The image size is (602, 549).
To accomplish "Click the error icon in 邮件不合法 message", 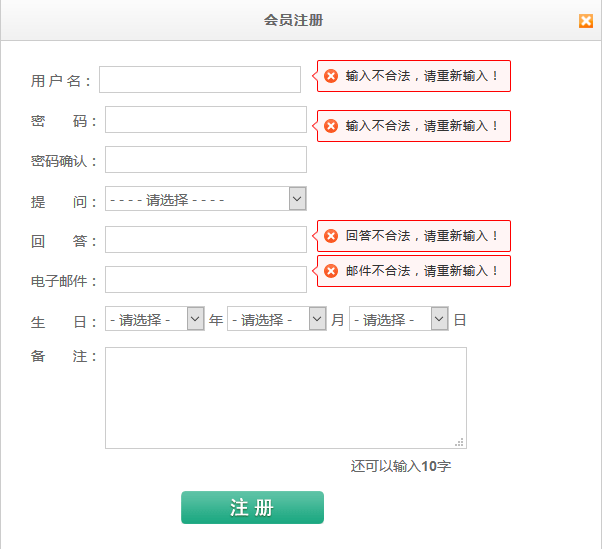I will pyautogui.click(x=331, y=271).
